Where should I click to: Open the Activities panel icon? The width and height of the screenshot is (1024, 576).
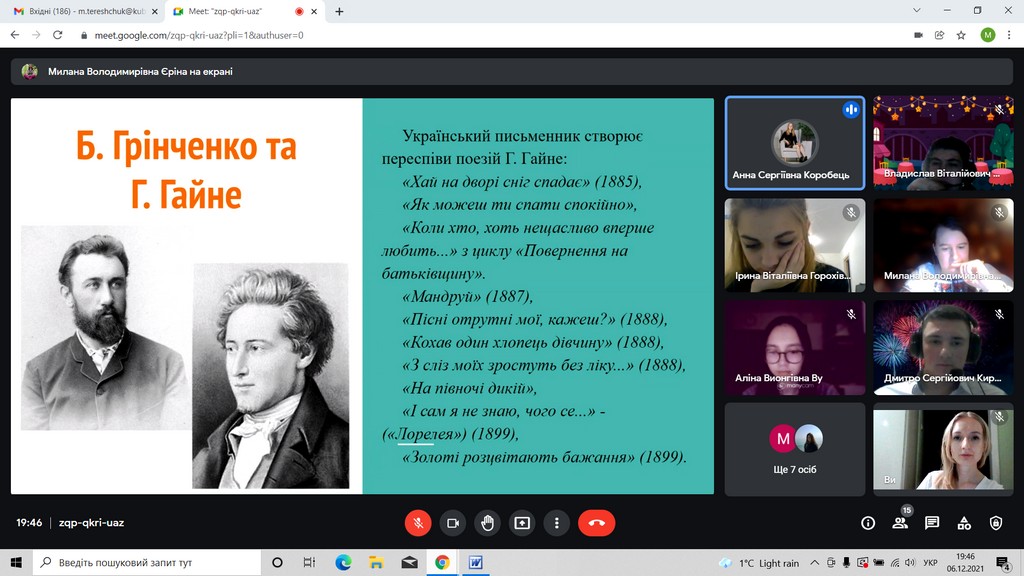click(964, 522)
